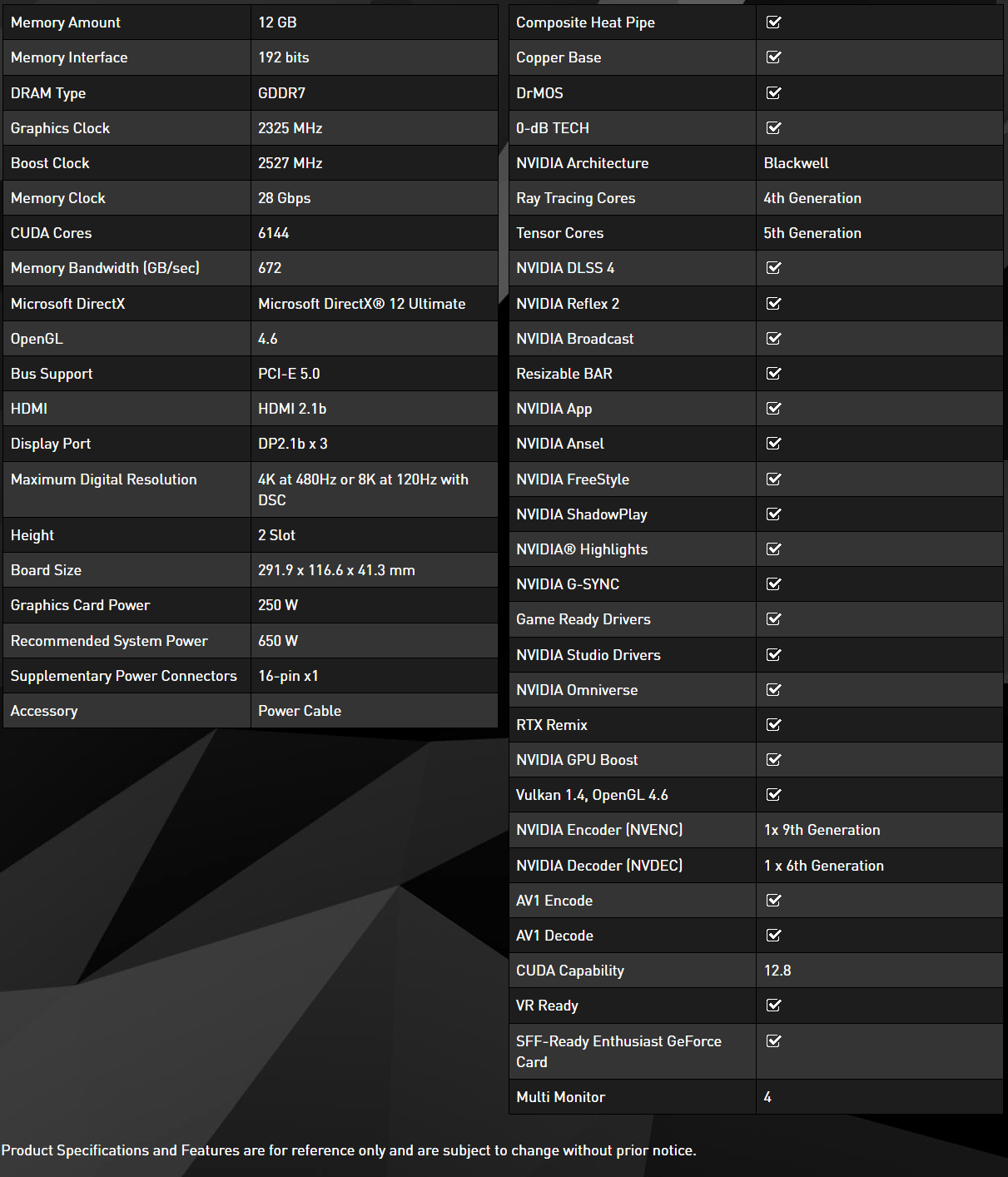Click the 'Memory Bandwidth (GB/sec)' label
This screenshot has width=1008, height=1177.
click(x=105, y=268)
